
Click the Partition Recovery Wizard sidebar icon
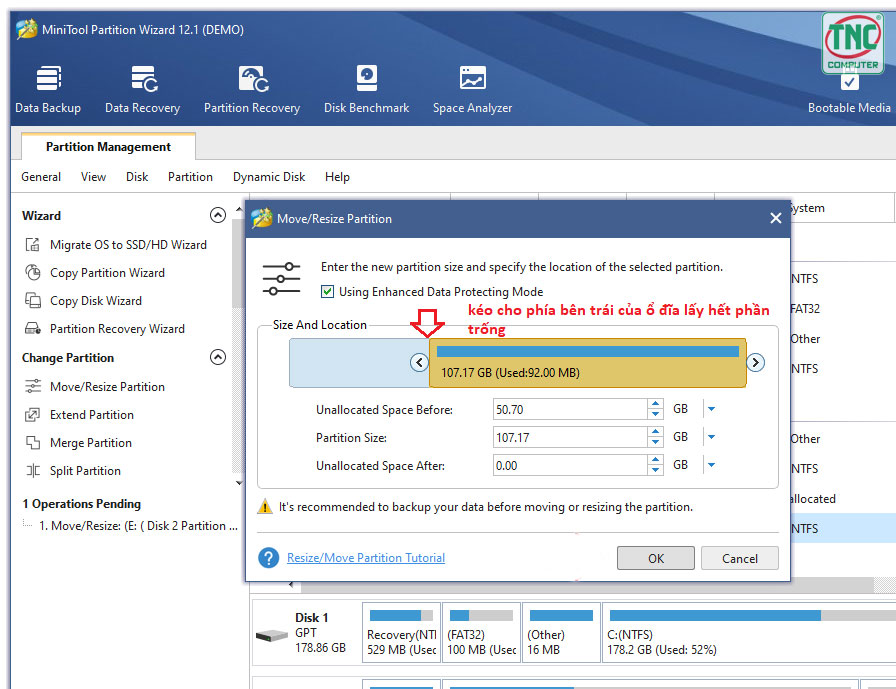pos(33,329)
